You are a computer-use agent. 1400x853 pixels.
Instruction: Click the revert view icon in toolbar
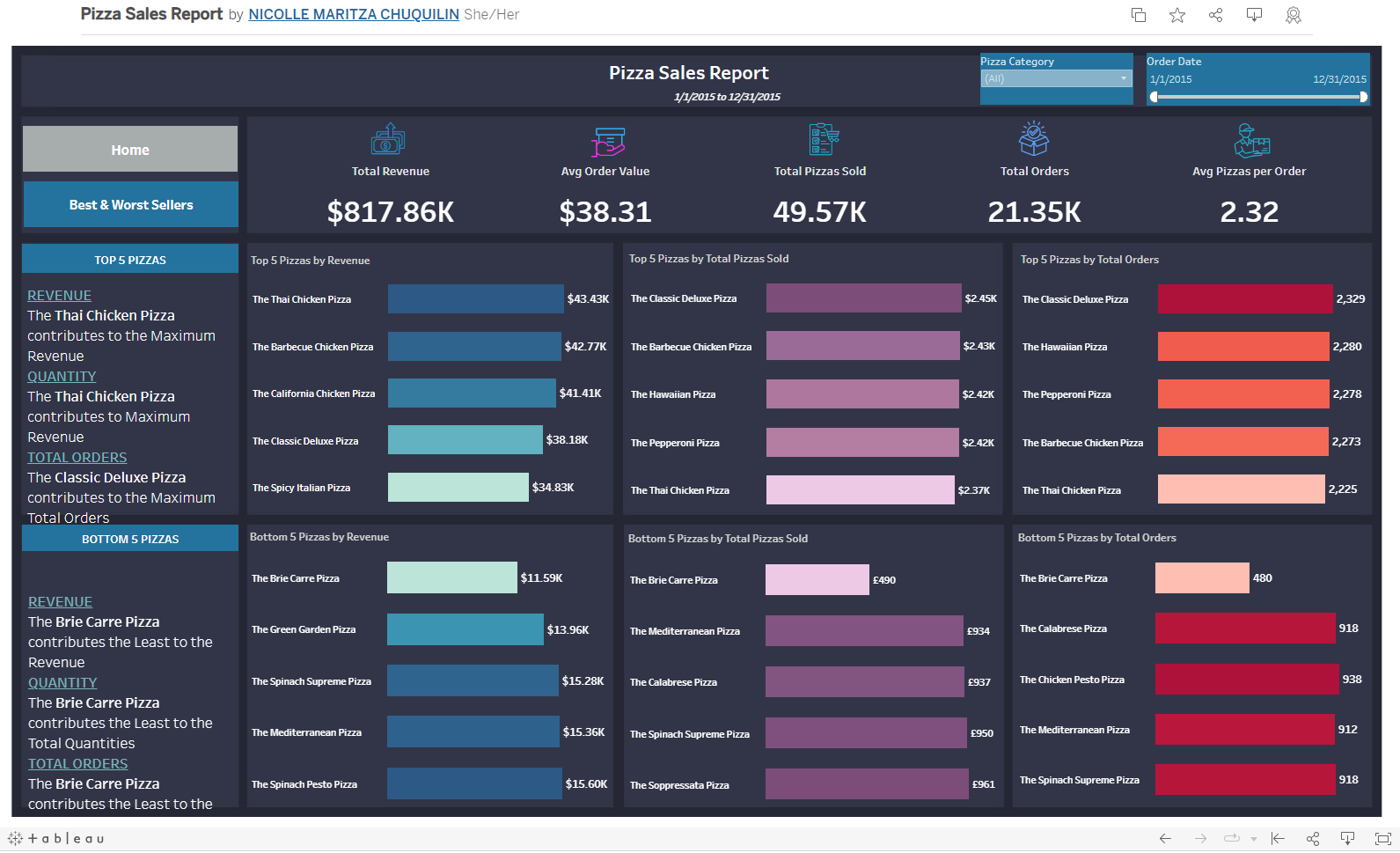[x=1278, y=839]
